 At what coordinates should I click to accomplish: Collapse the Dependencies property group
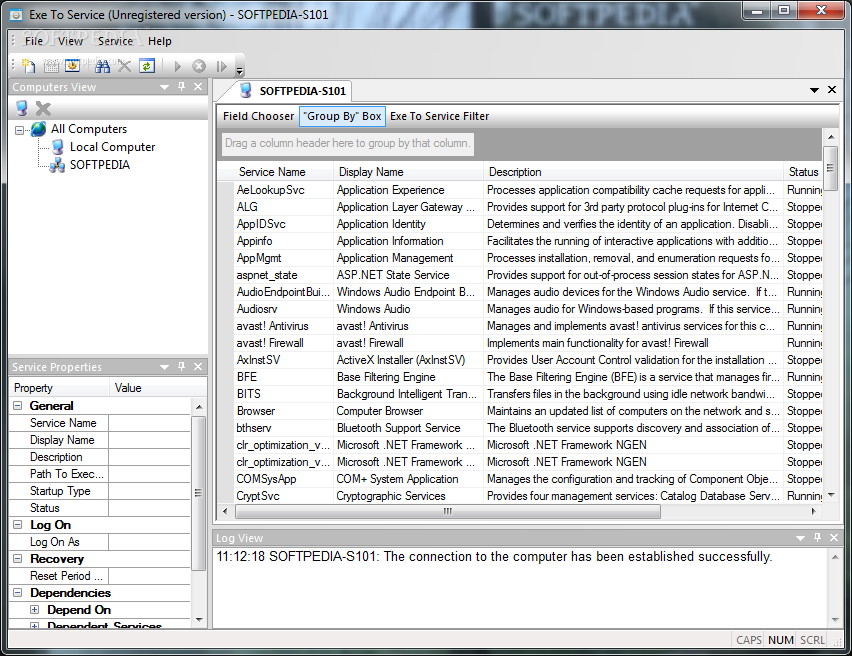[17, 592]
